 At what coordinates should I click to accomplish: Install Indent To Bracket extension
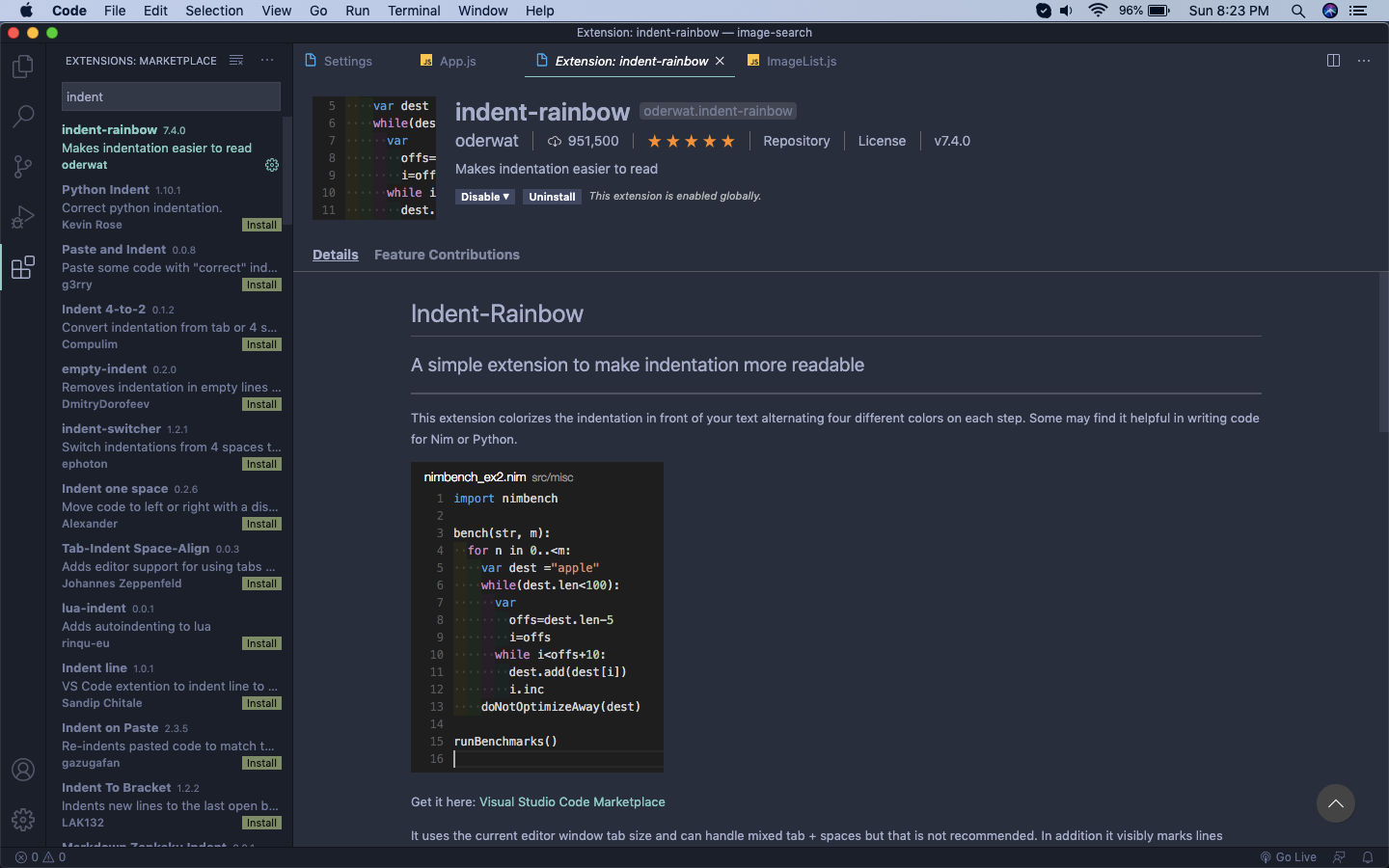pos(261,823)
